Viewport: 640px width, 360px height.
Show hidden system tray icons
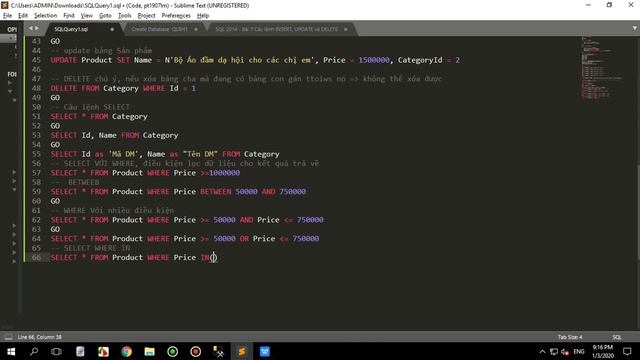click(542, 351)
